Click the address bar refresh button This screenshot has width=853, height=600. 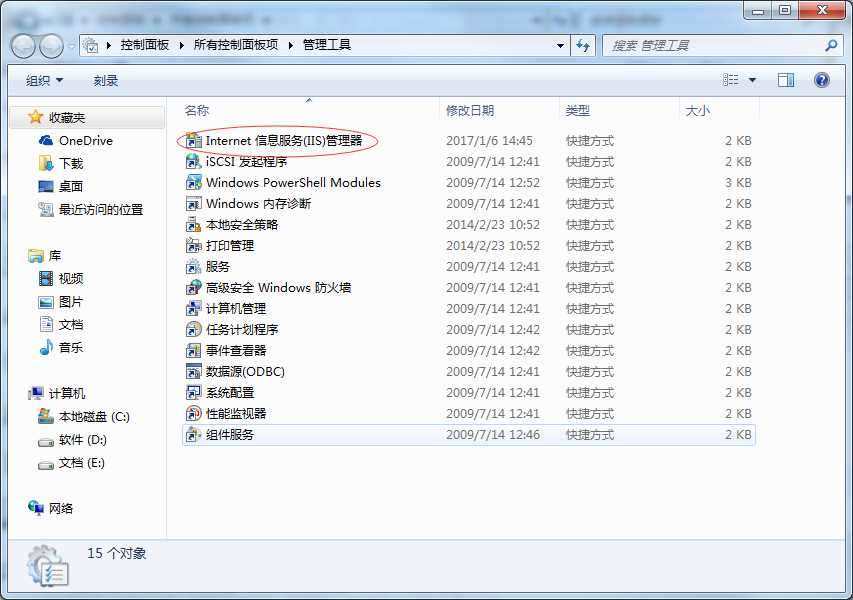583,46
